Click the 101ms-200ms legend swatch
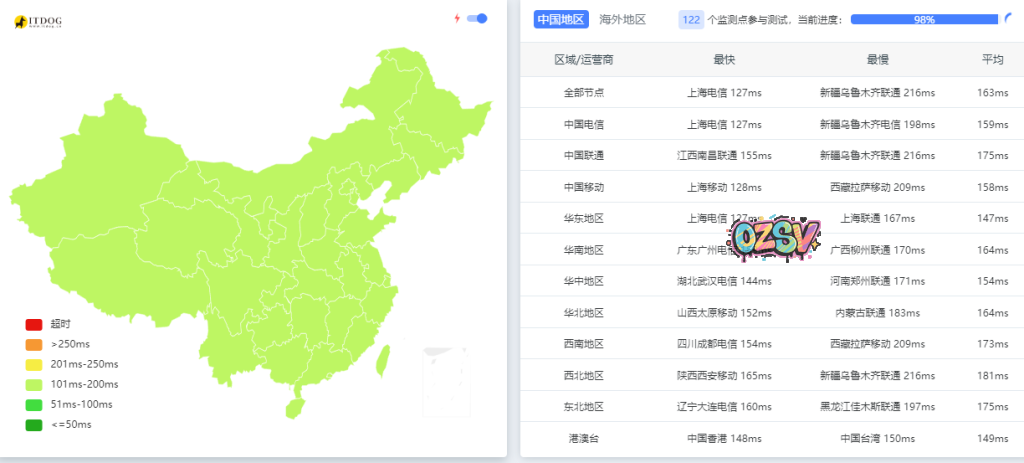This screenshot has height=463, width=1024. [34, 384]
